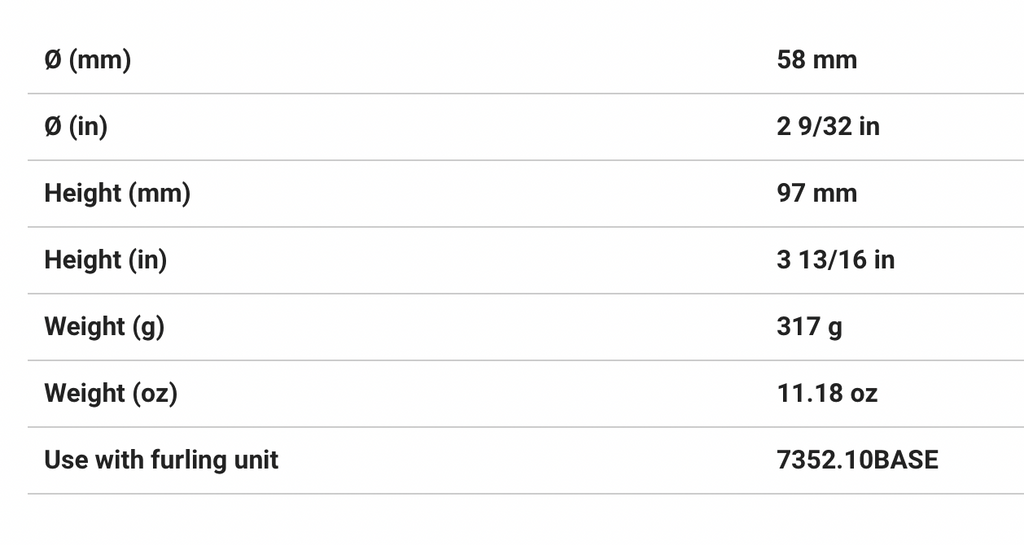Click the 13/16 fraction in the height value

[x=832, y=260]
